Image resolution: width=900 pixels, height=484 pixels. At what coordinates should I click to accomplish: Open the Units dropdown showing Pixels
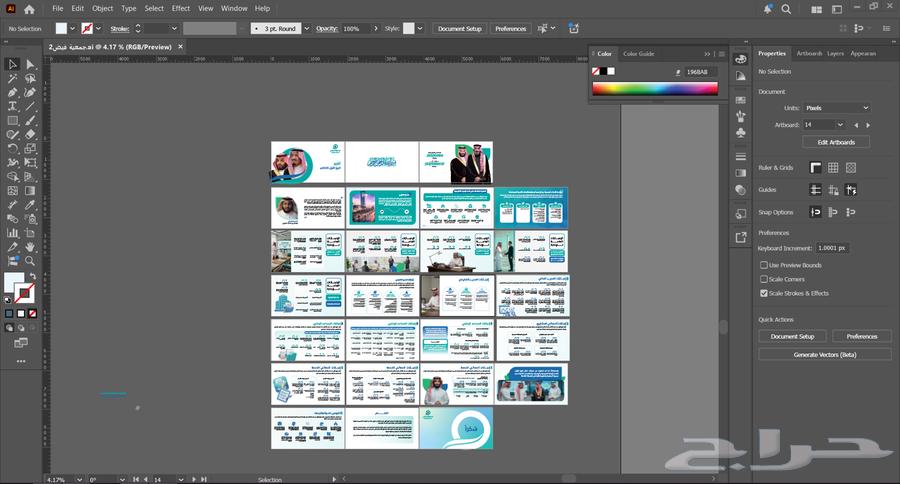(836, 108)
